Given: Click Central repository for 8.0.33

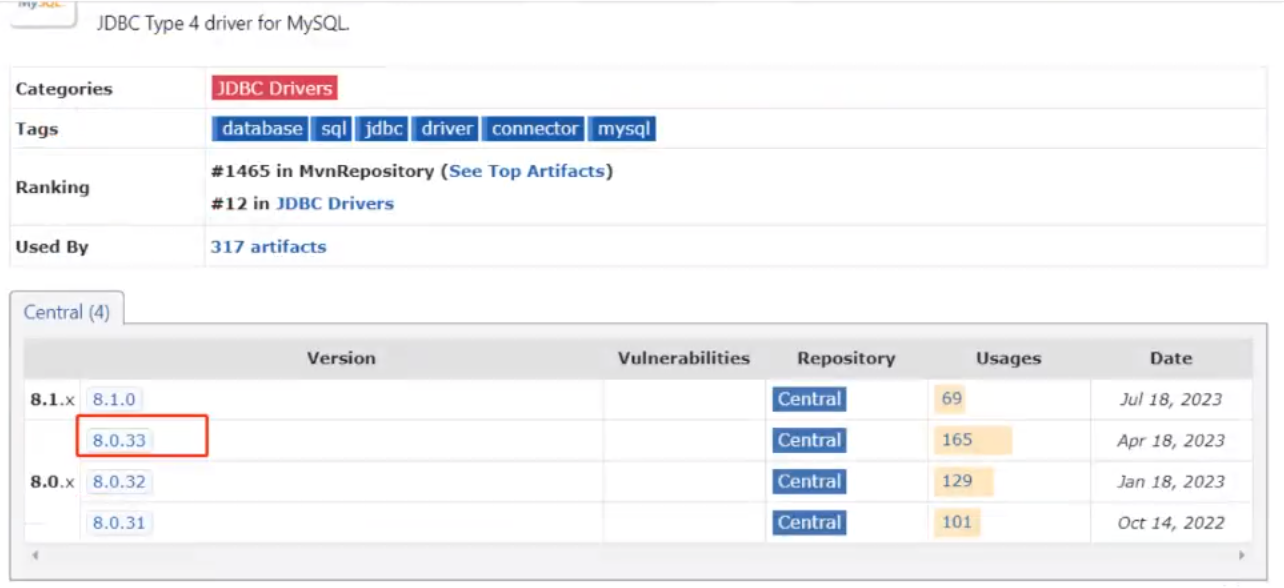Looking at the screenshot, I should tap(809, 440).
